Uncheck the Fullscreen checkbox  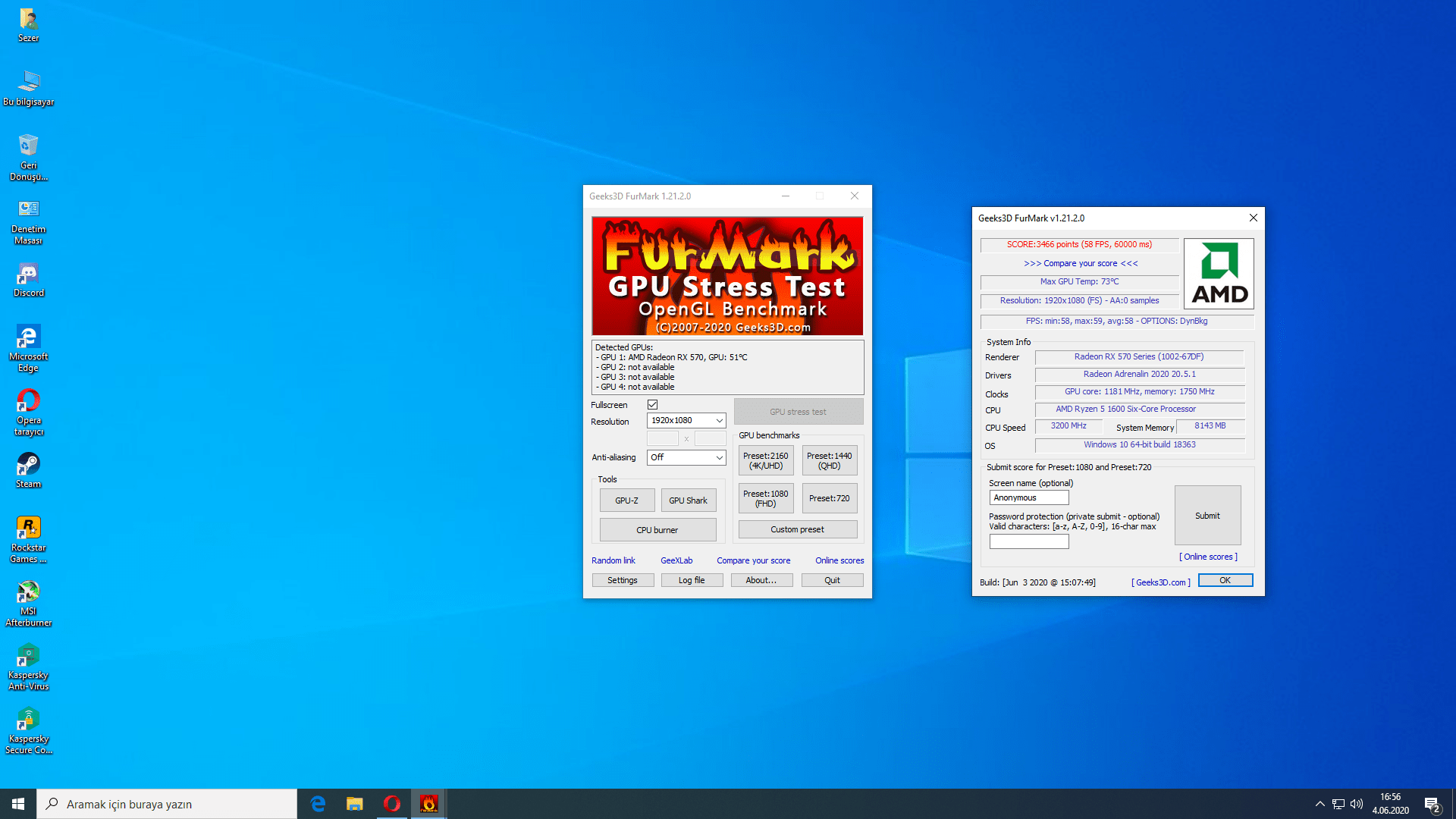click(x=652, y=405)
